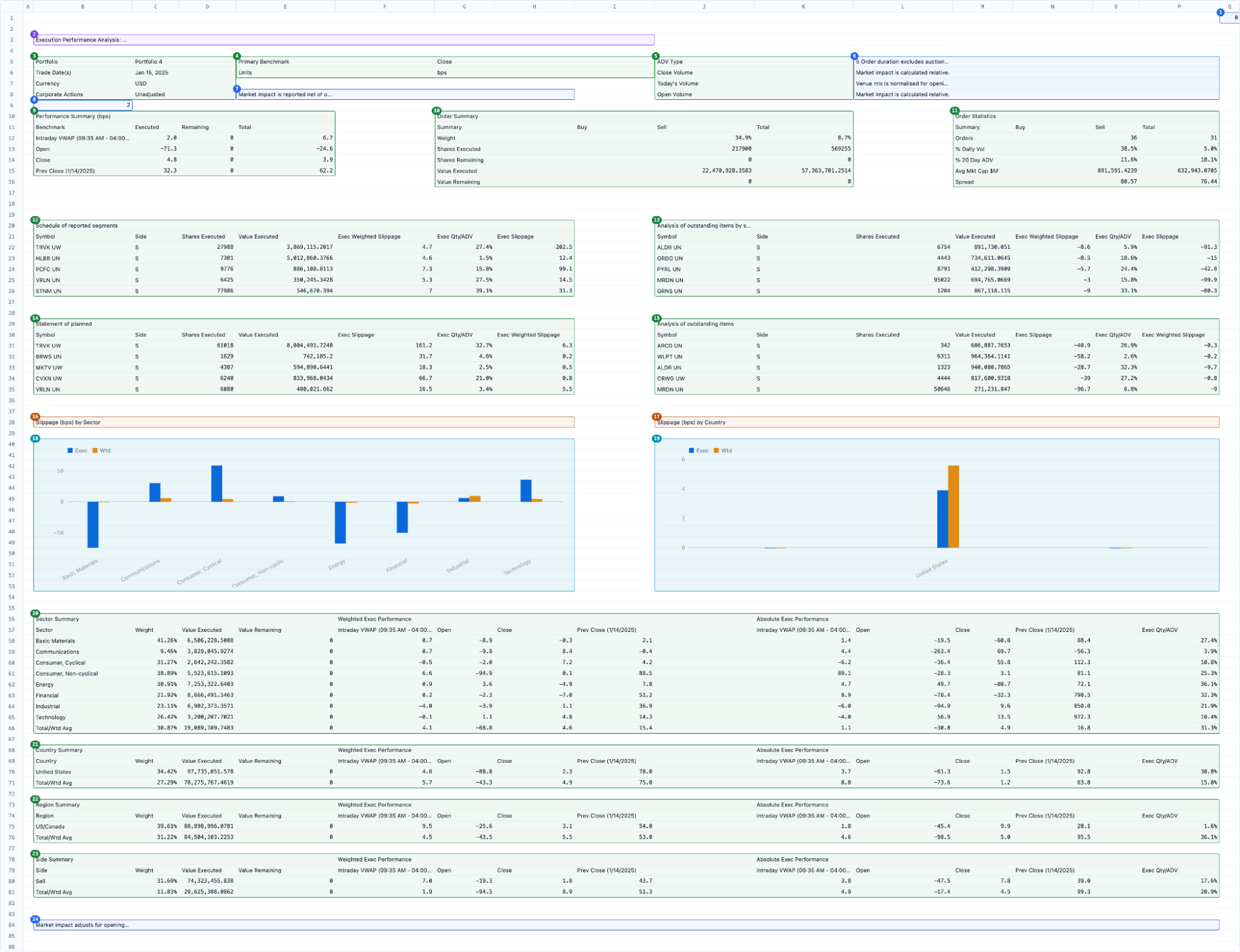This screenshot has height=952, width=1240.
Task: Click the "Portfolio 4" value cell
Action: (184, 62)
